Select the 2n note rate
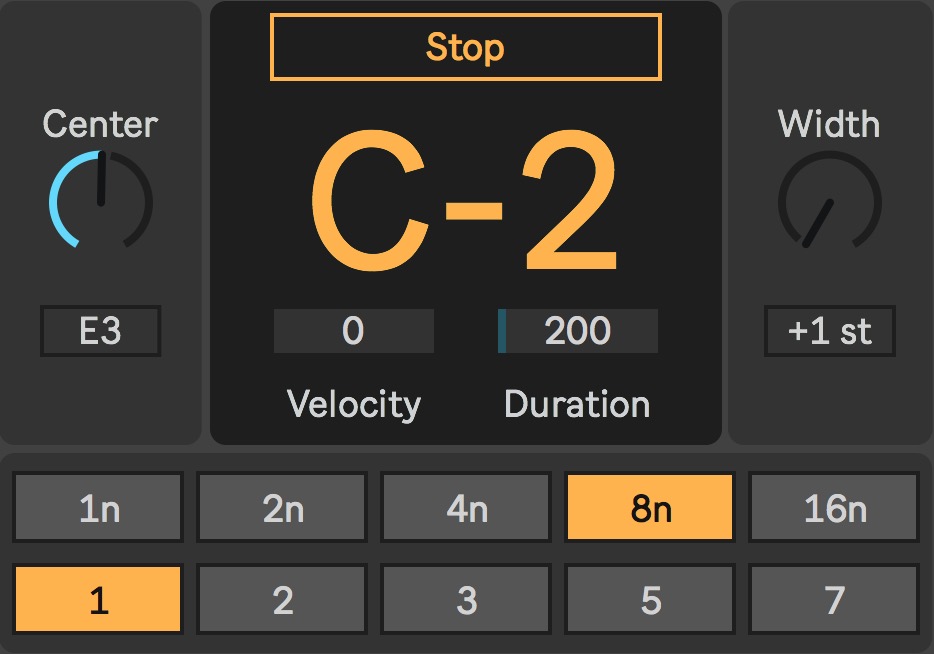The image size is (934, 654). [x=283, y=508]
